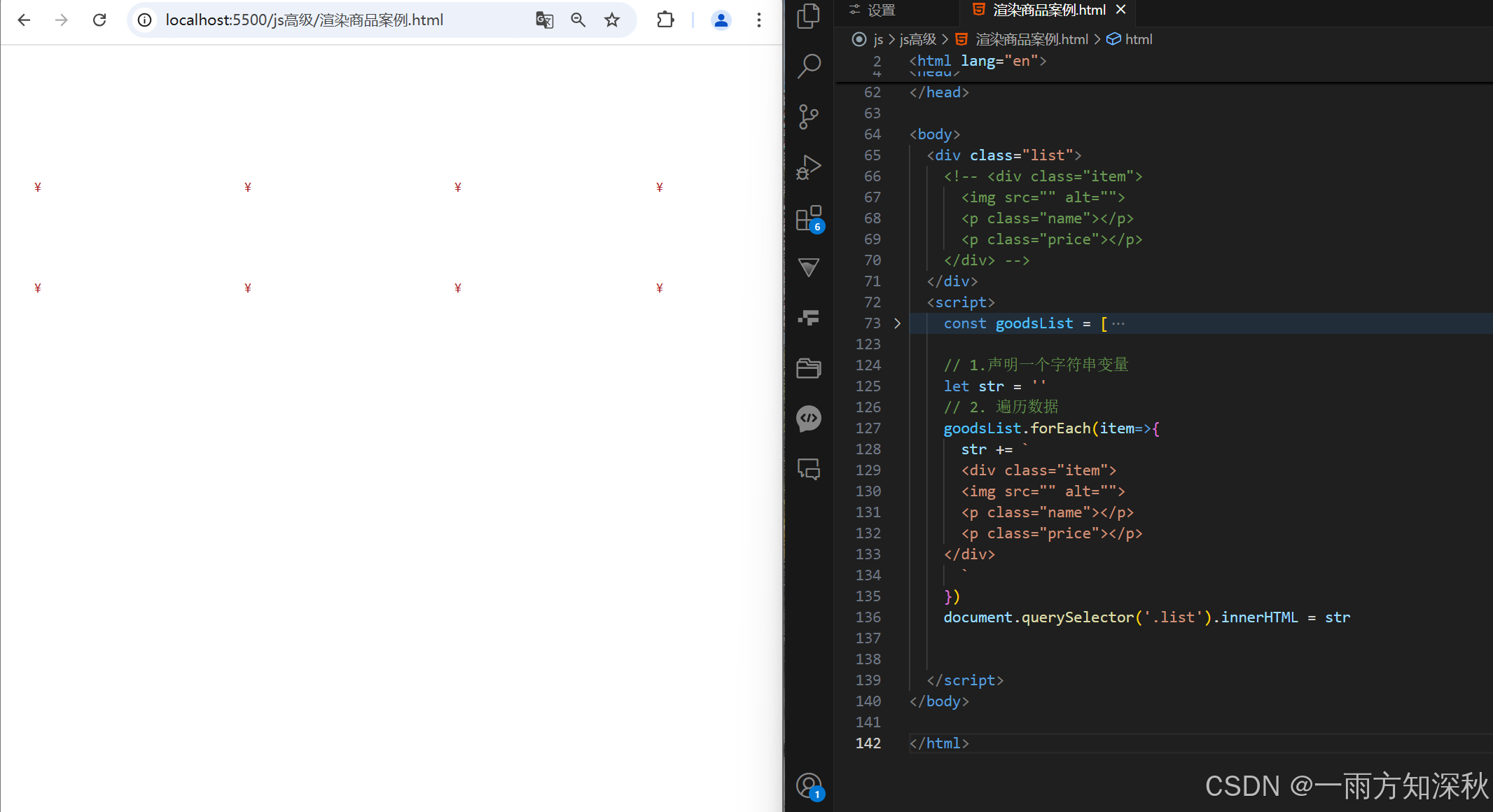
Task: Open the Search magnifier in activity bar
Action: click(809, 66)
